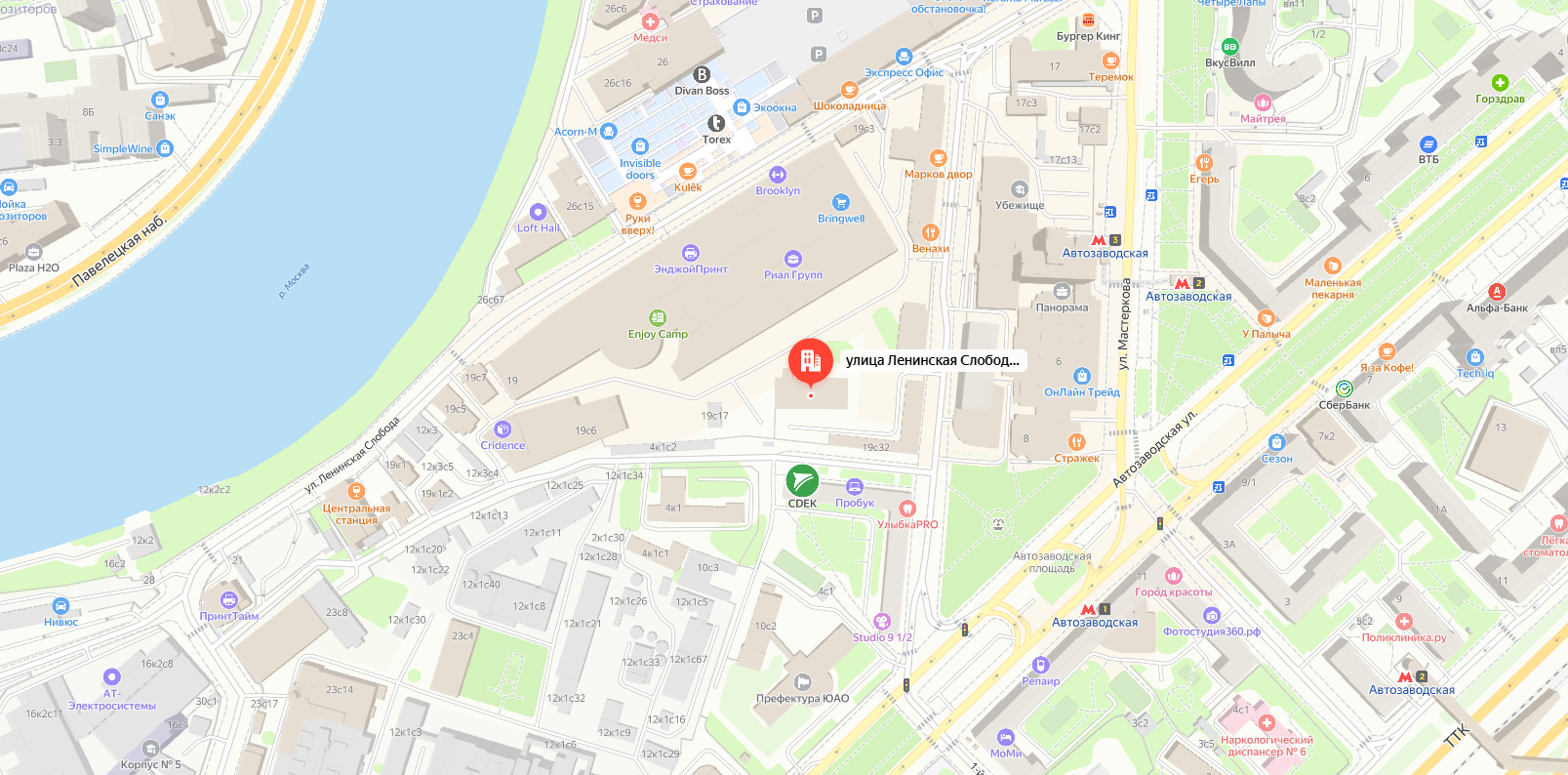Open the Альфа-Банк red marker
Screen dimensions: 1568x775
click(1497, 292)
